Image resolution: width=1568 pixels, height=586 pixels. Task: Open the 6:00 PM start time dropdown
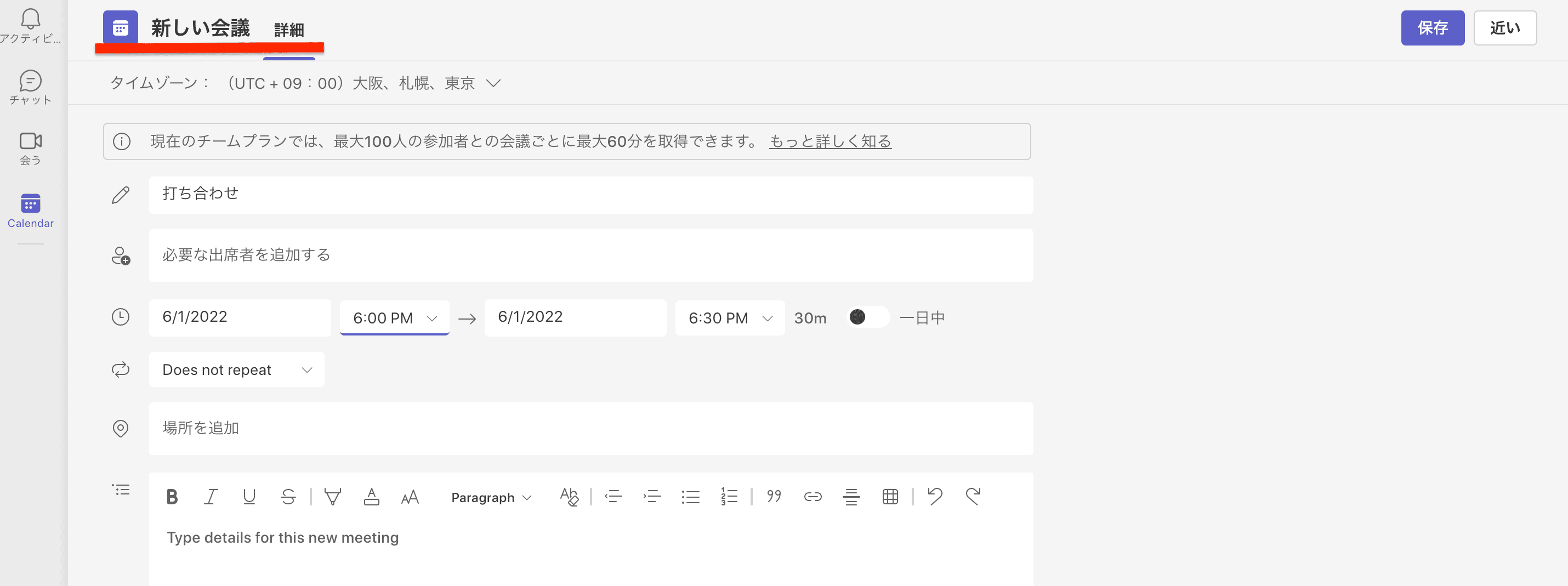click(x=394, y=317)
